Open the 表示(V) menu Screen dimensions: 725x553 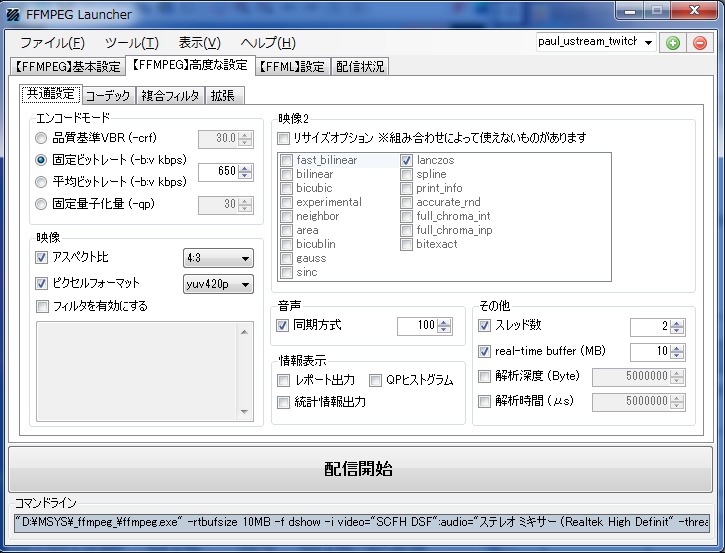point(200,43)
